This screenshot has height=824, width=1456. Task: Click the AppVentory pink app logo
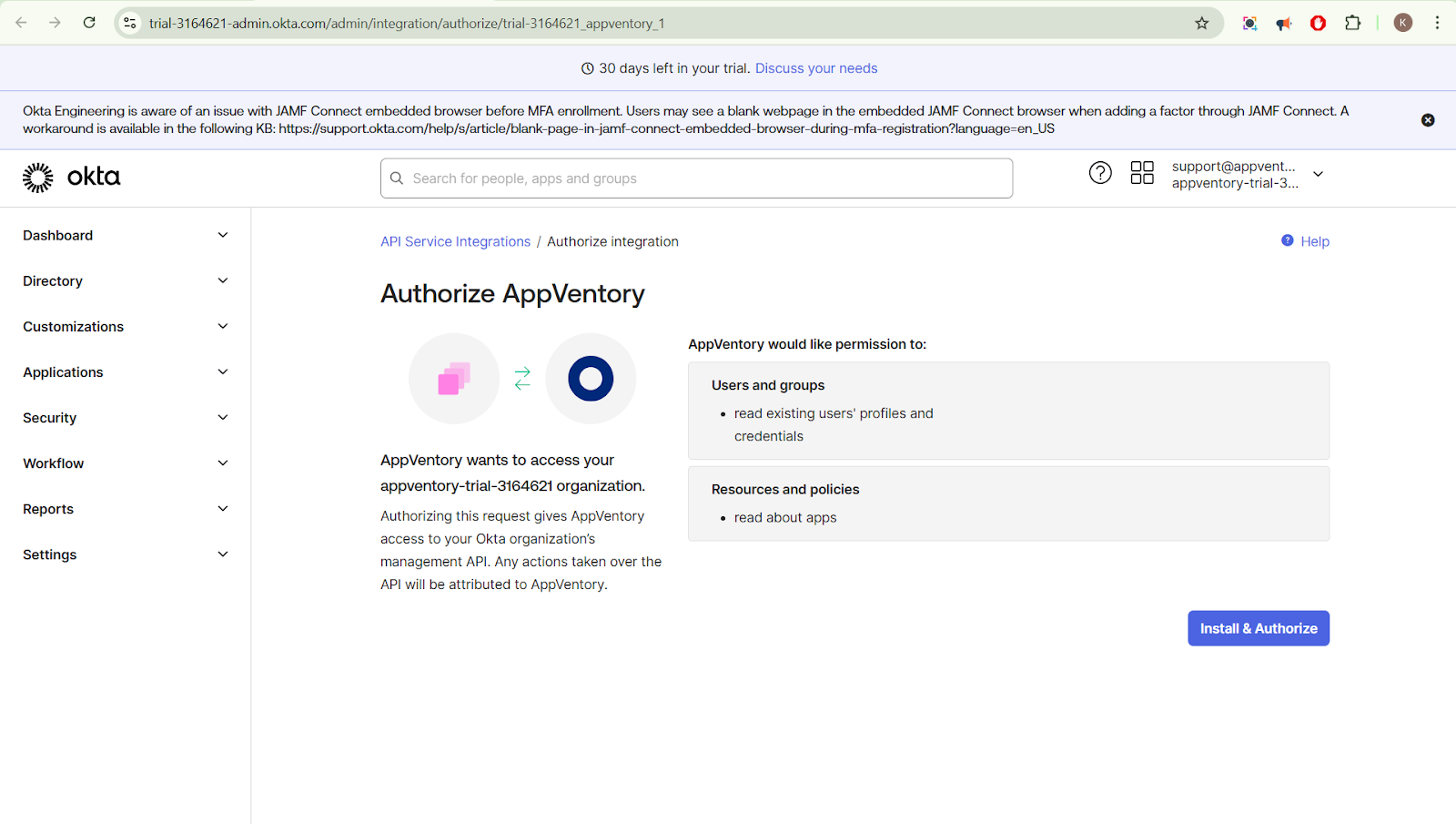point(454,378)
